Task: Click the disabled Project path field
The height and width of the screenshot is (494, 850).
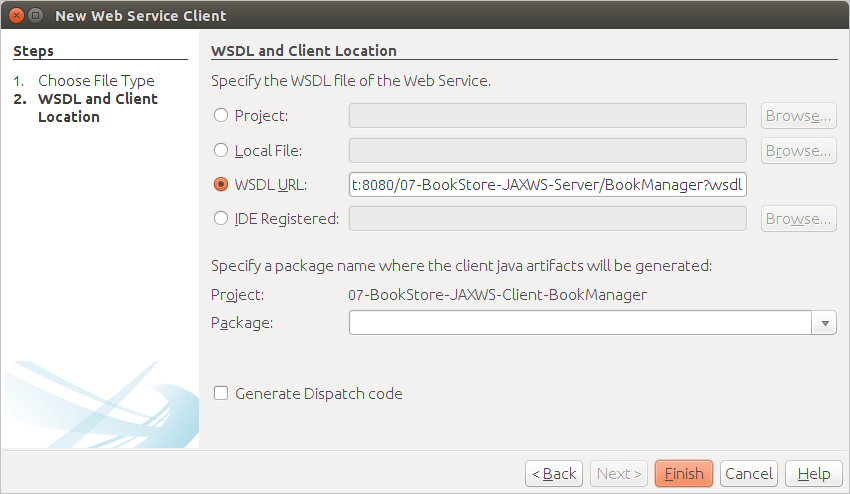Action: tap(548, 116)
